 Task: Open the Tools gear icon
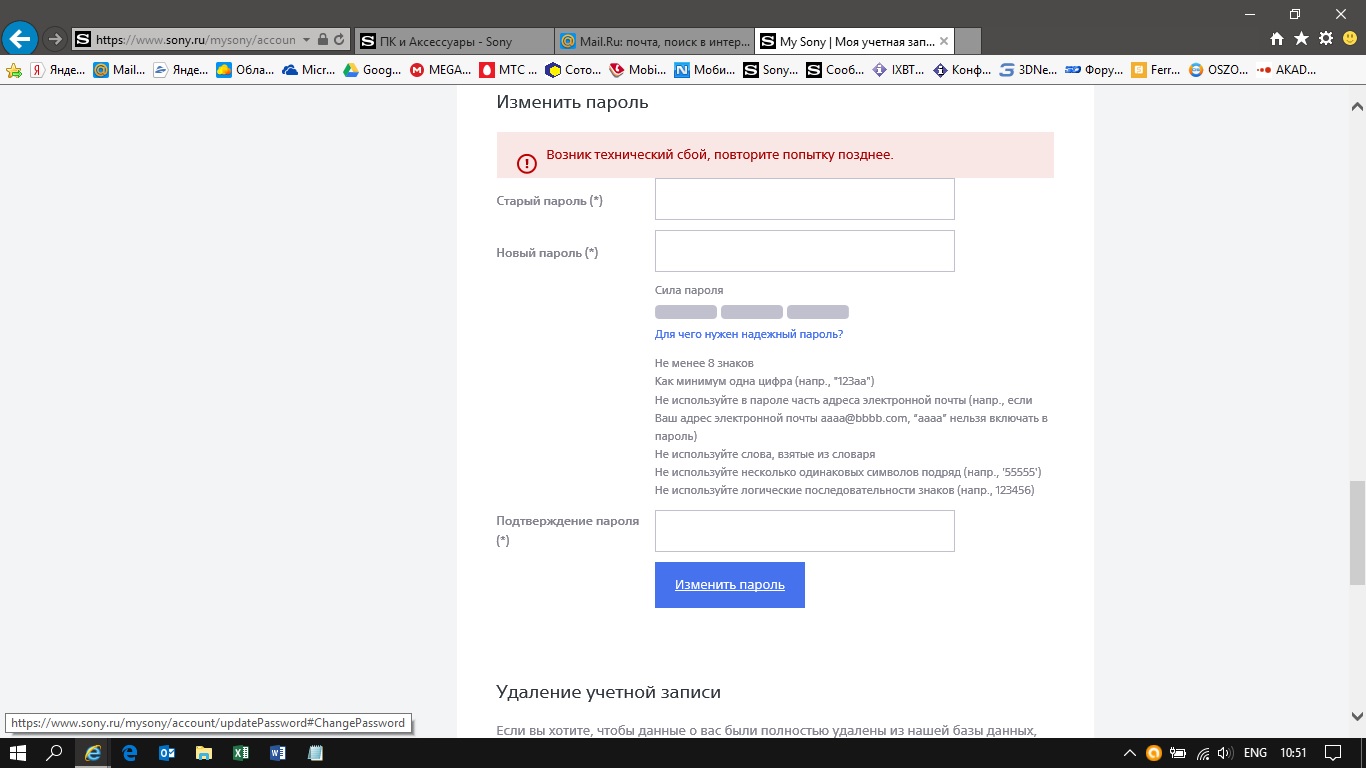[1326, 39]
